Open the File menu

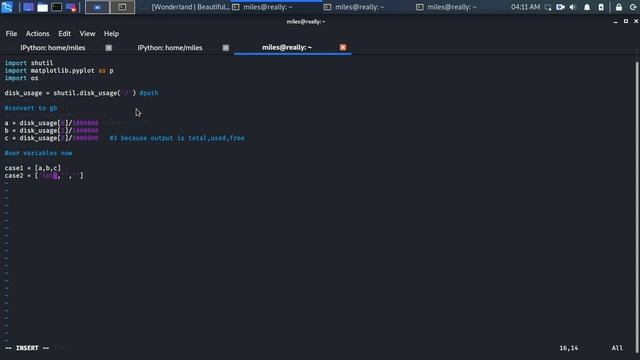click(11, 33)
